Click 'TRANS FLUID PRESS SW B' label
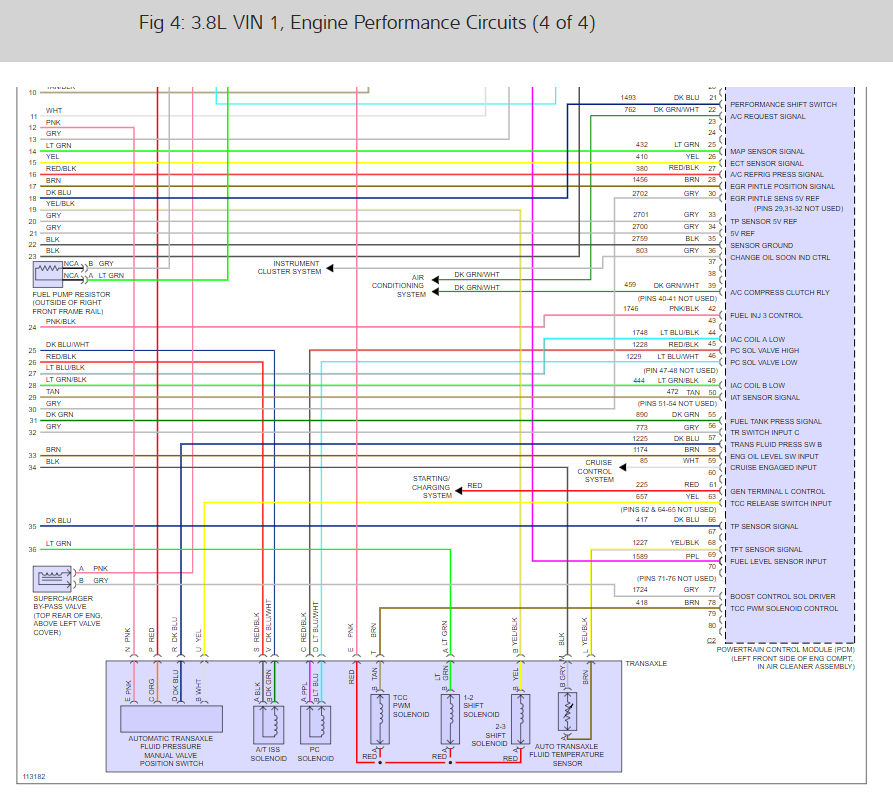The image size is (893, 796). [x=776, y=445]
